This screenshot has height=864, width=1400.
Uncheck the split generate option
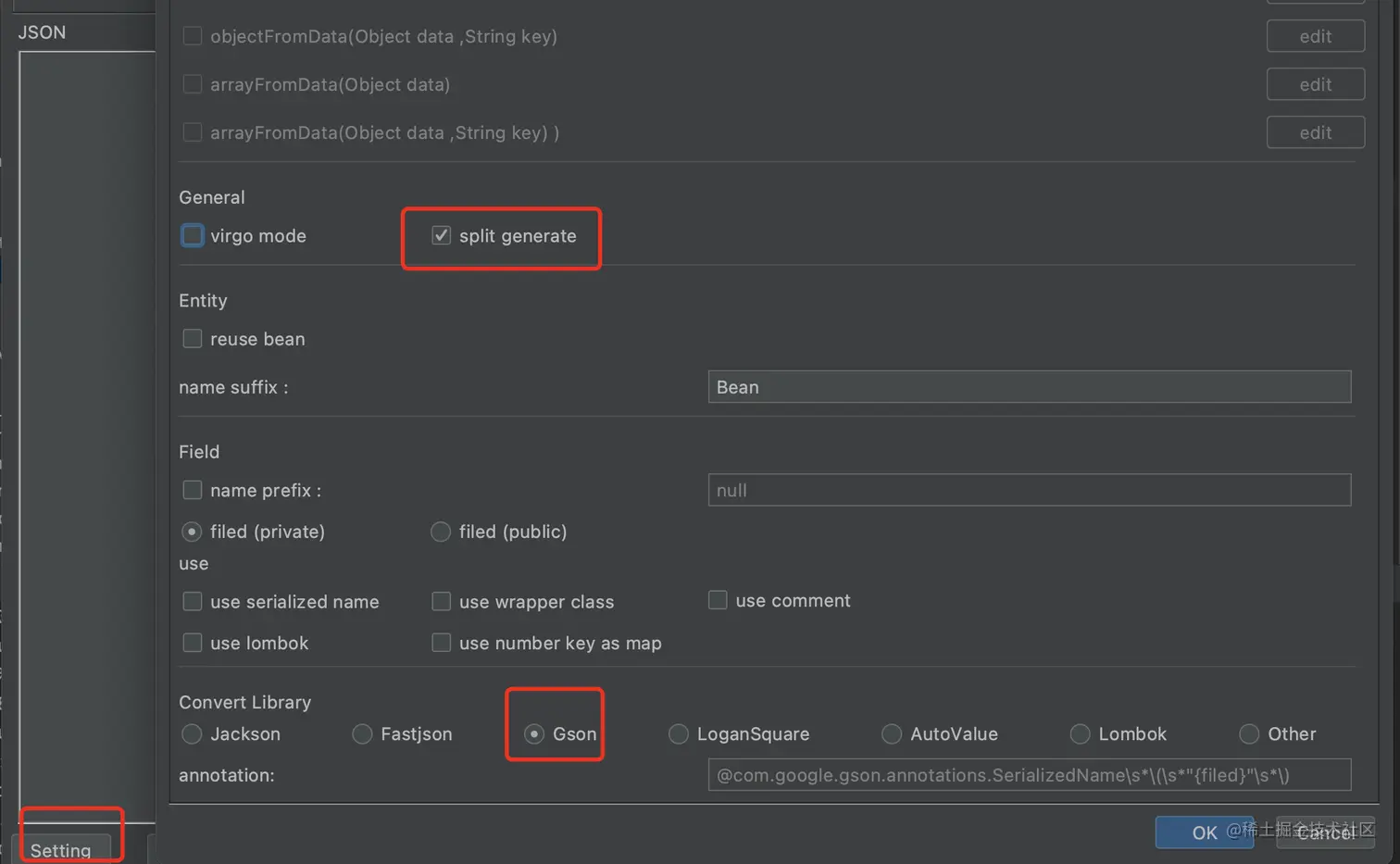[x=442, y=236]
